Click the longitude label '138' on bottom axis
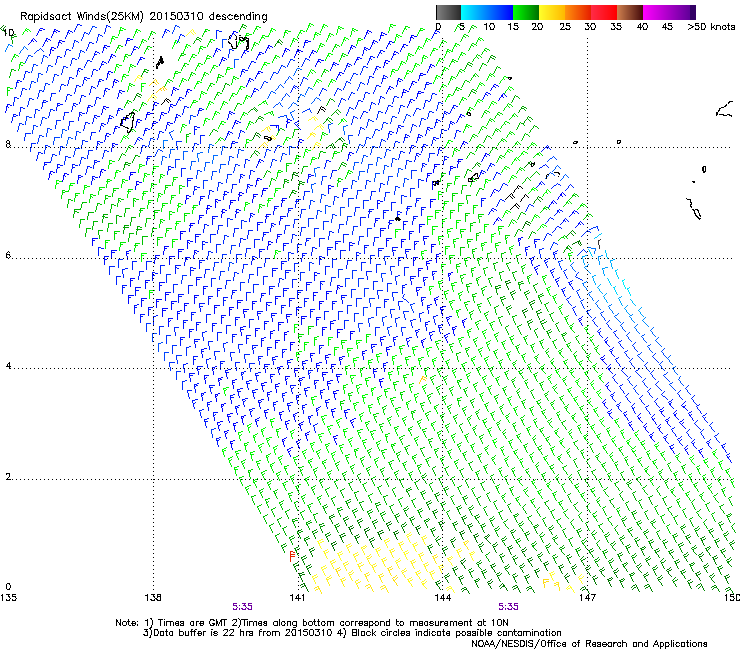This screenshot has width=740, height=650. pyautogui.click(x=153, y=598)
